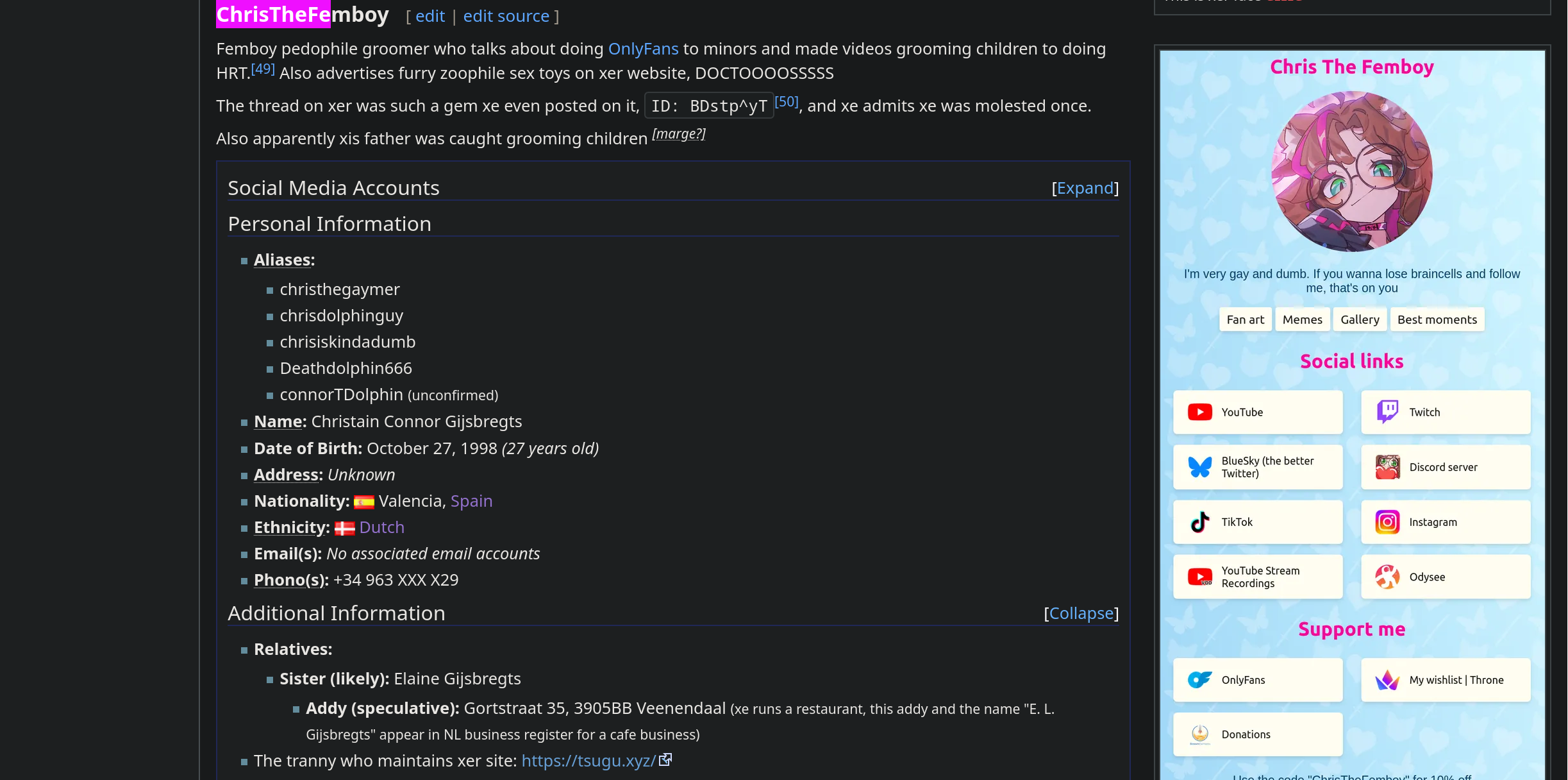Click the edit link beside heading
Viewport: 1568px width, 780px height.
click(430, 16)
